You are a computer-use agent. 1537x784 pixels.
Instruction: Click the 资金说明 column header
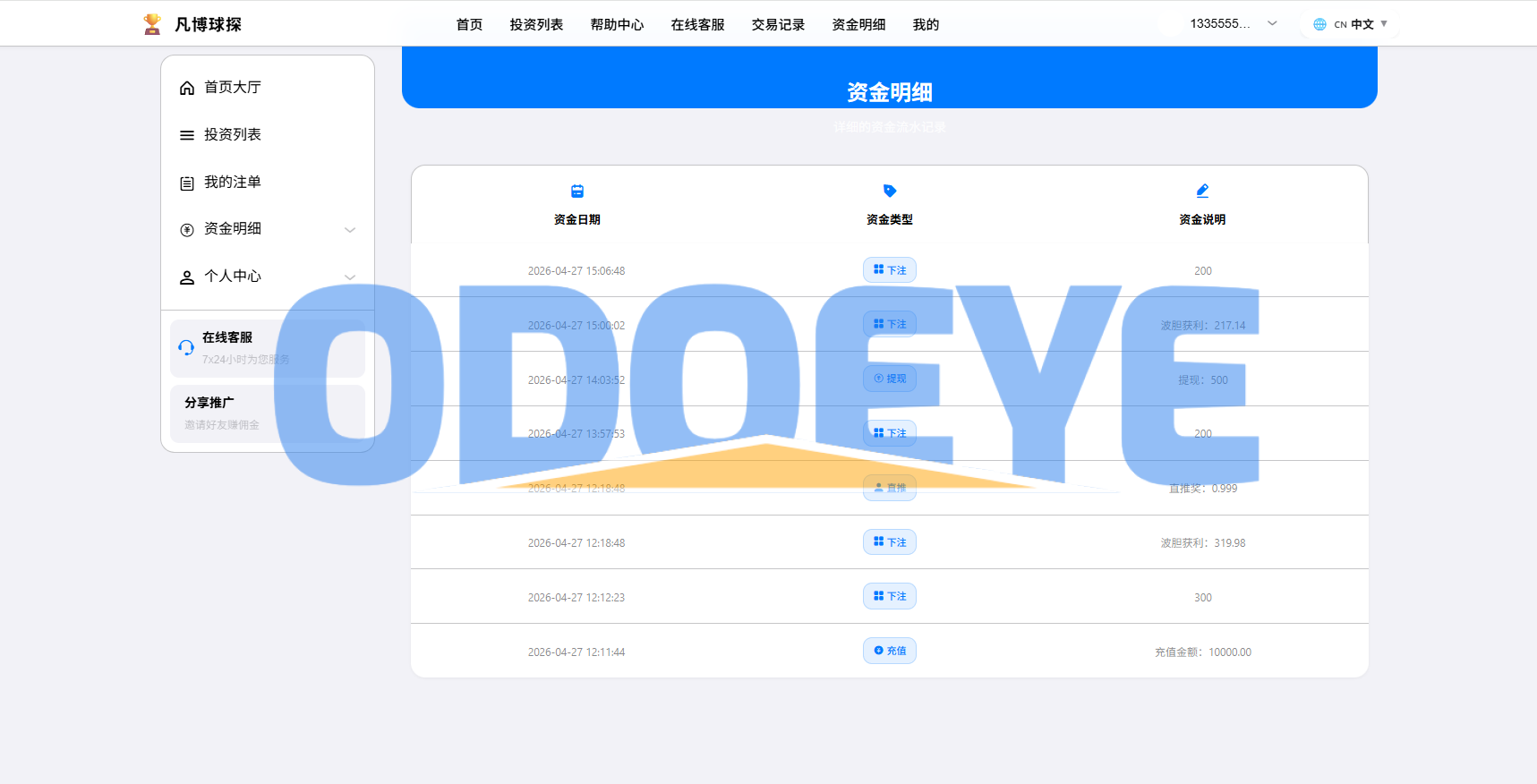point(1202,219)
